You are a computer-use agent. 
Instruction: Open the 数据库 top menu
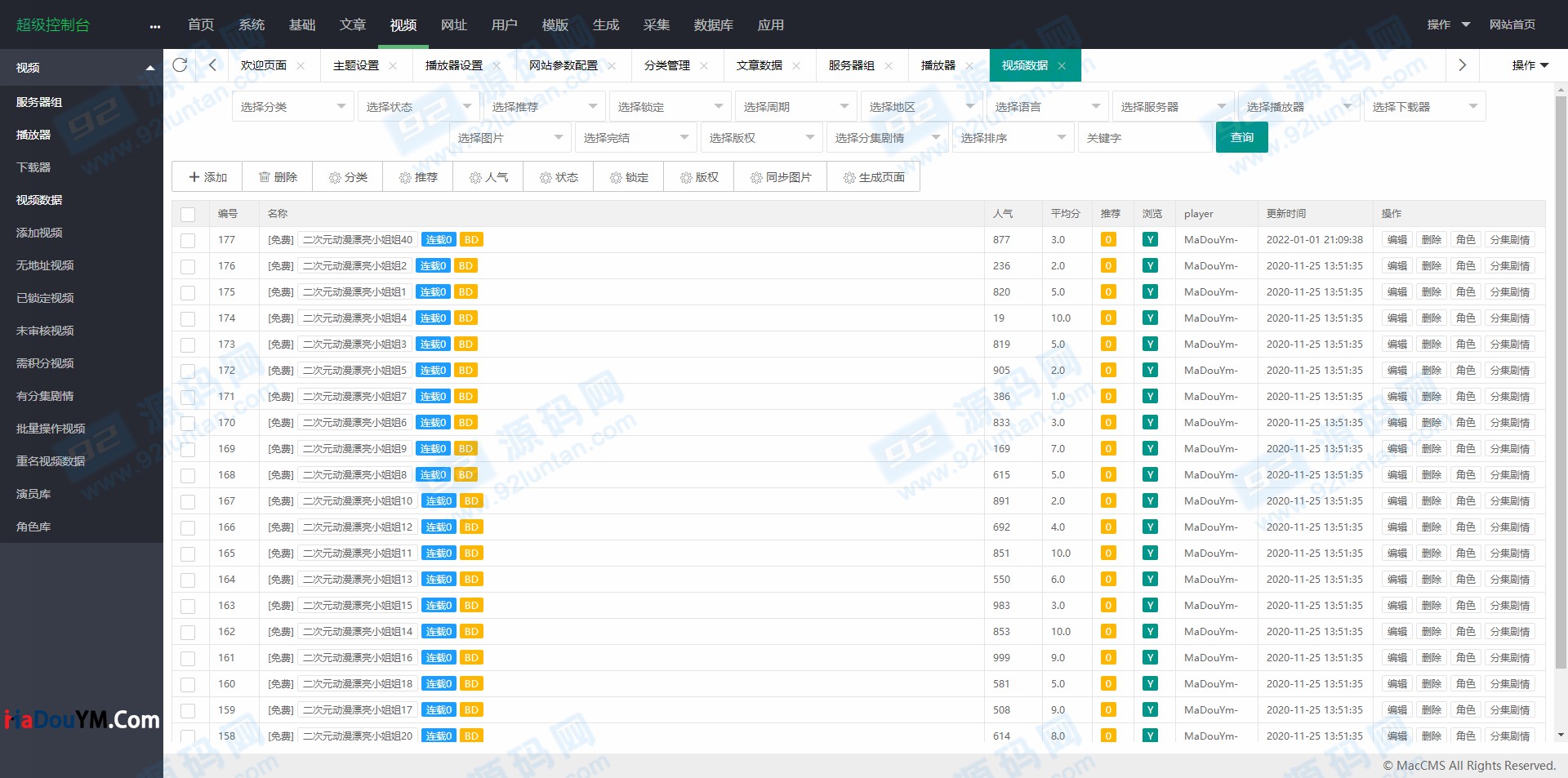click(x=714, y=25)
